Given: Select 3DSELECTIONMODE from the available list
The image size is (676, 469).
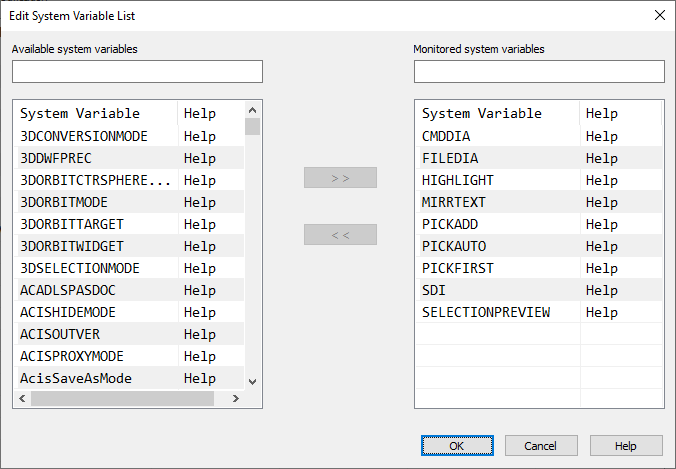Looking at the screenshot, I should tap(80, 268).
